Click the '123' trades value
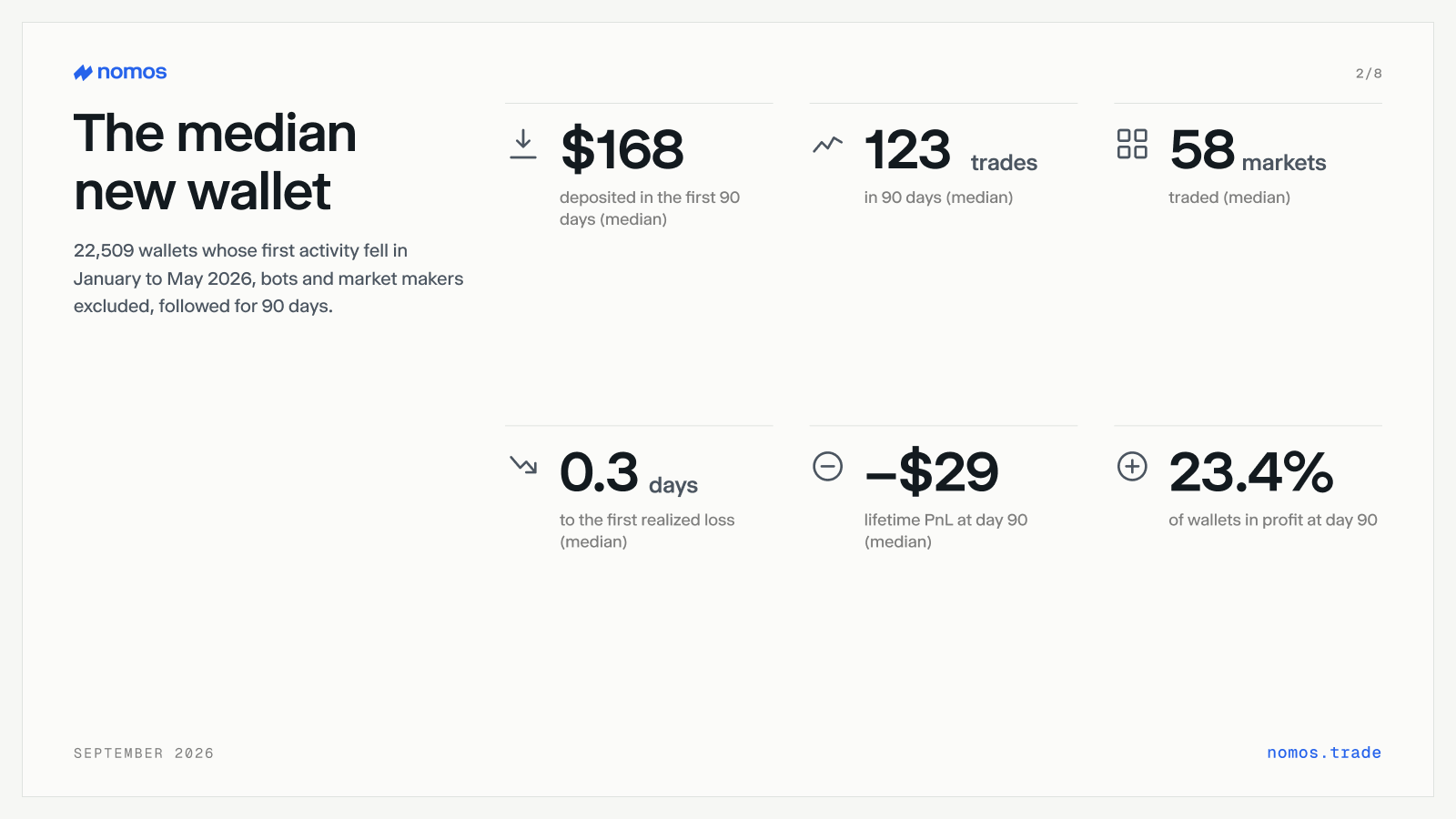Image resolution: width=1456 pixels, height=819 pixels. click(x=908, y=149)
